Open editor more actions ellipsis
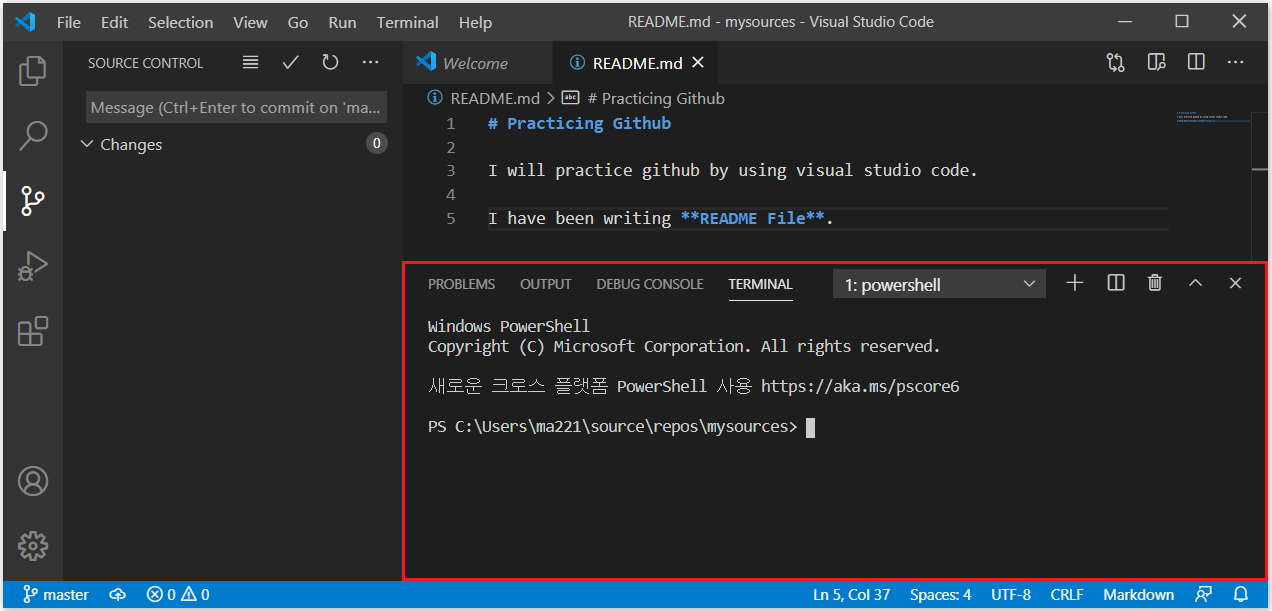The width and height of the screenshot is (1272, 611). 1236,63
